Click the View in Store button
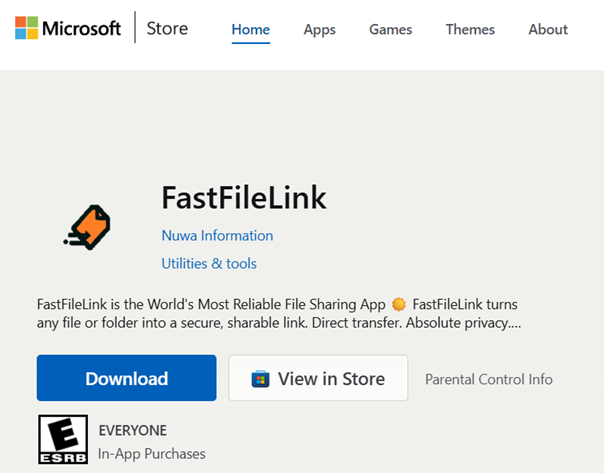604x473 pixels. [318, 378]
